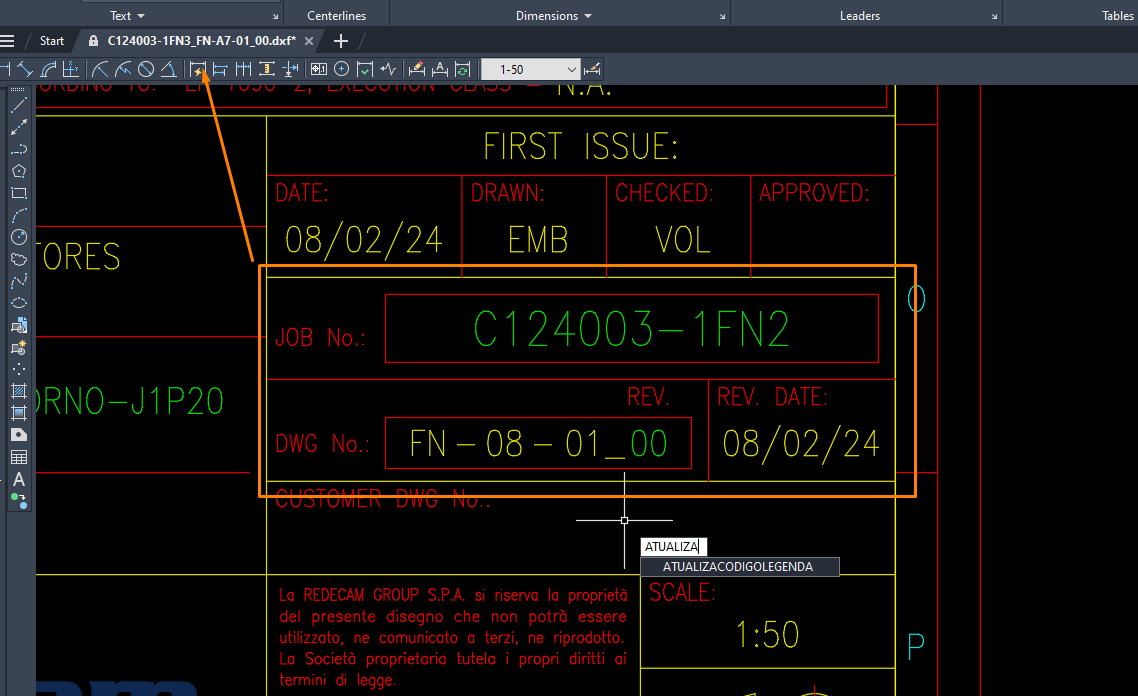Select the Polygon draw tool
The image size is (1138, 696).
(x=18, y=171)
